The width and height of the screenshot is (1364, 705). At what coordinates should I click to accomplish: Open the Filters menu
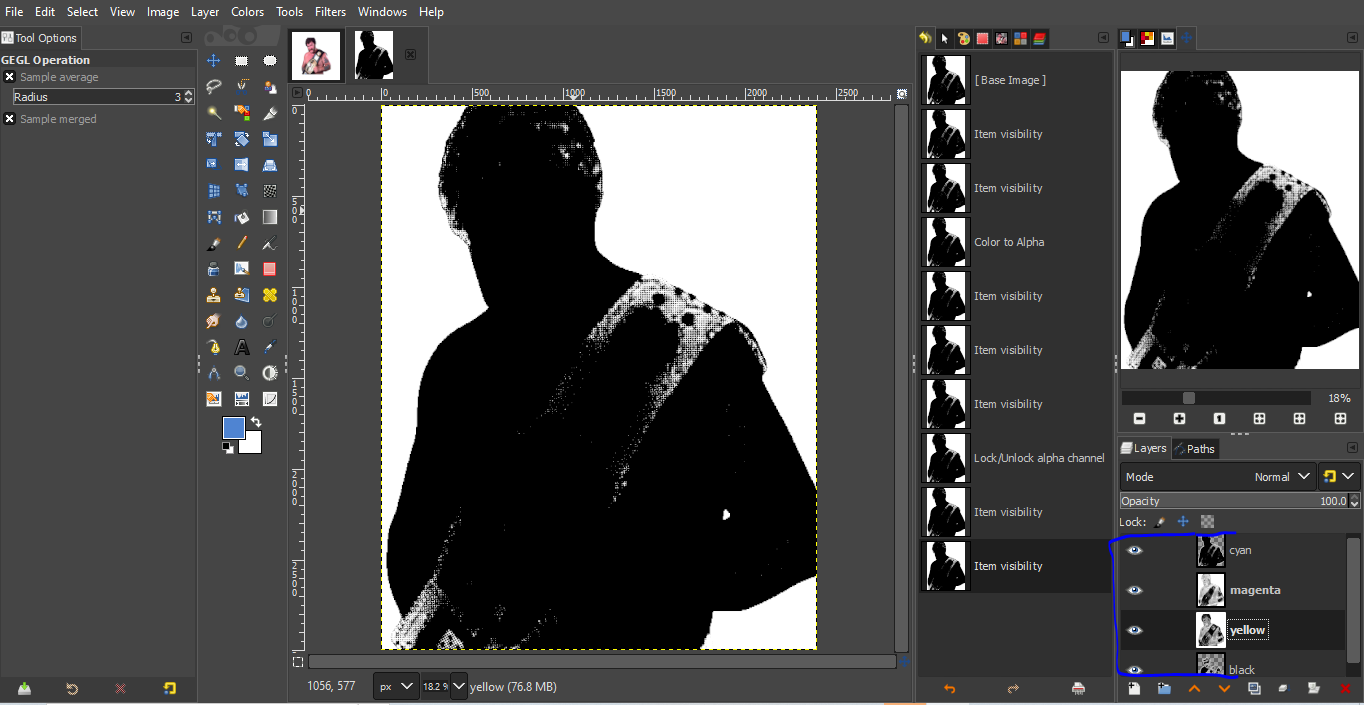point(330,12)
